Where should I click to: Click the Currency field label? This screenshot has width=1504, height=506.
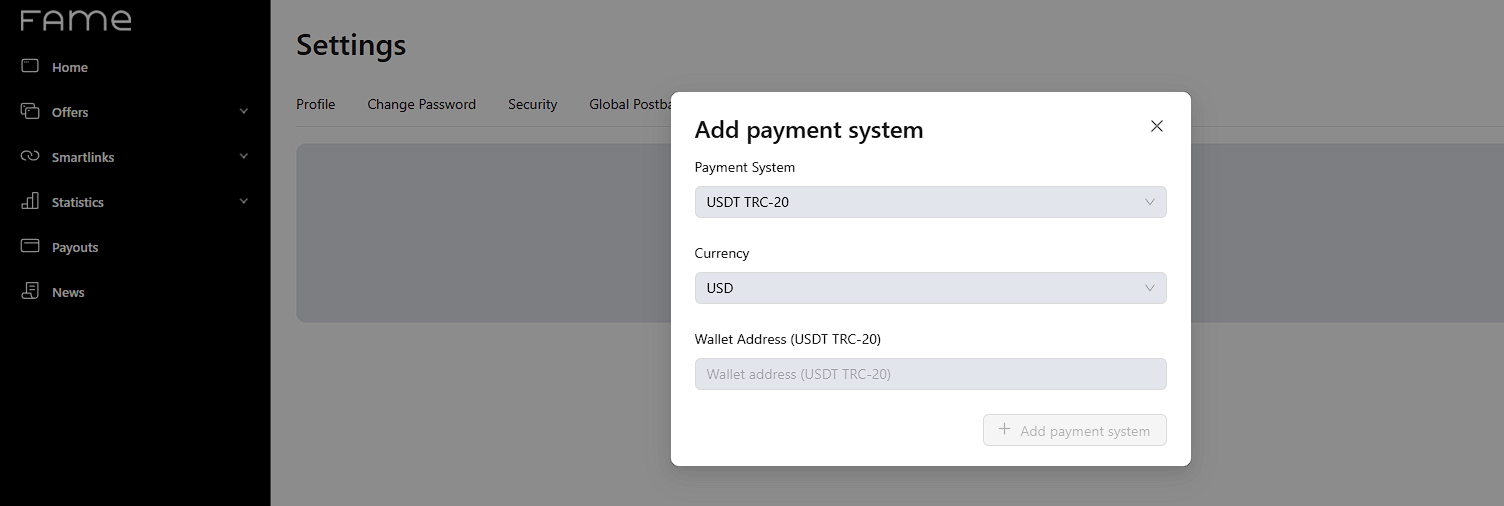(722, 253)
